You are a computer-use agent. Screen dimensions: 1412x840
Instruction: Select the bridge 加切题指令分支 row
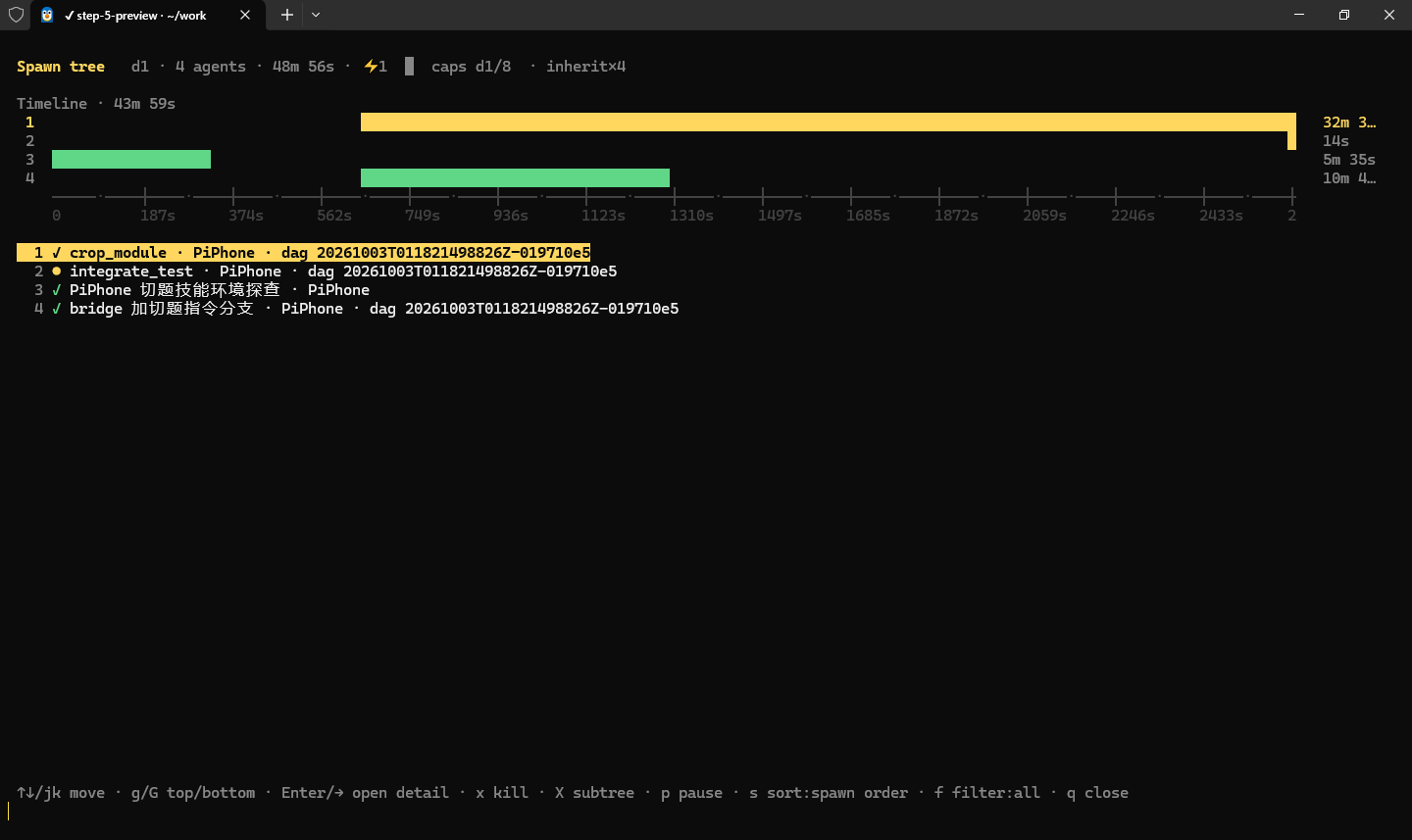tap(356, 309)
